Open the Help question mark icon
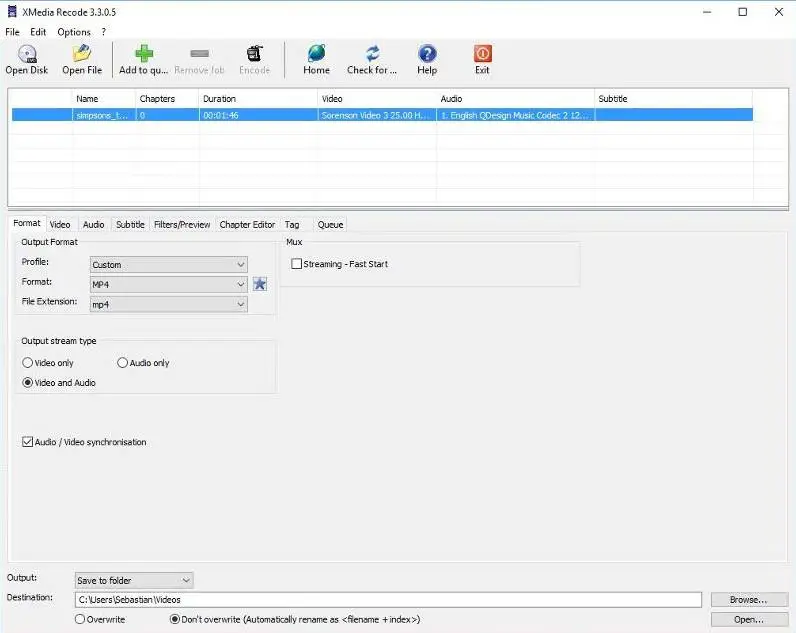The width and height of the screenshot is (796, 633). (427, 53)
